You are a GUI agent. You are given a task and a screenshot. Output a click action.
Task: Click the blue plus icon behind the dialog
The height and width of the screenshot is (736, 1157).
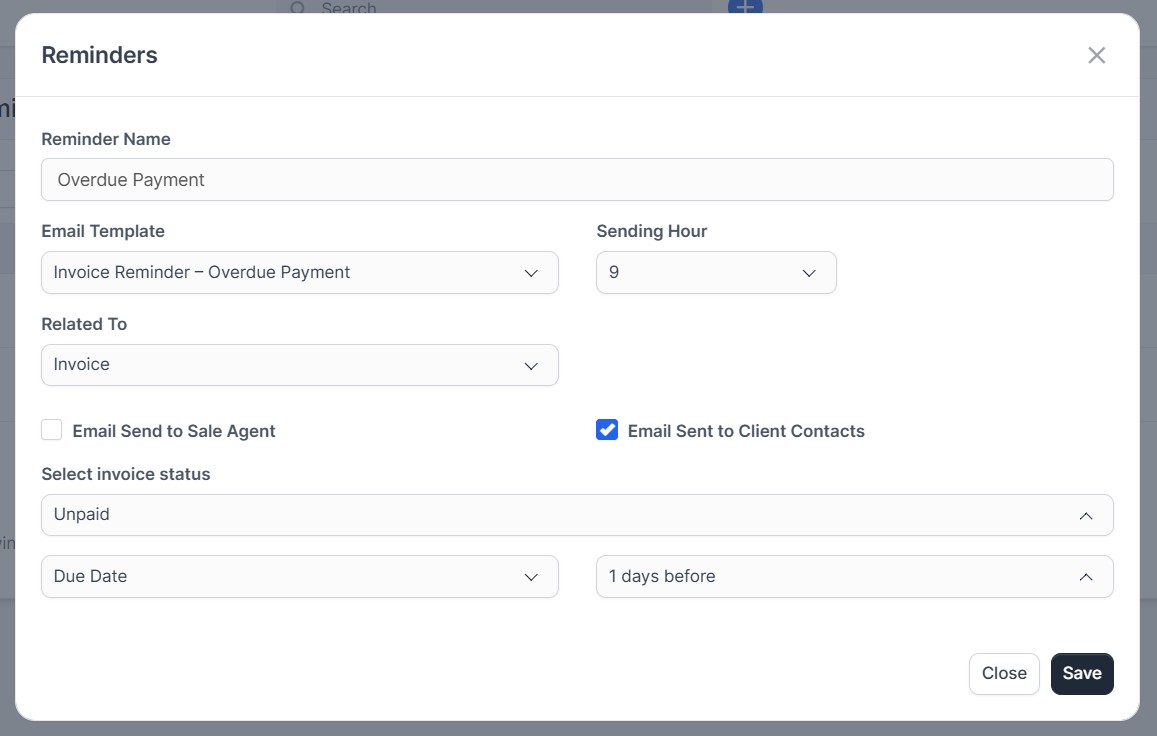click(x=745, y=7)
